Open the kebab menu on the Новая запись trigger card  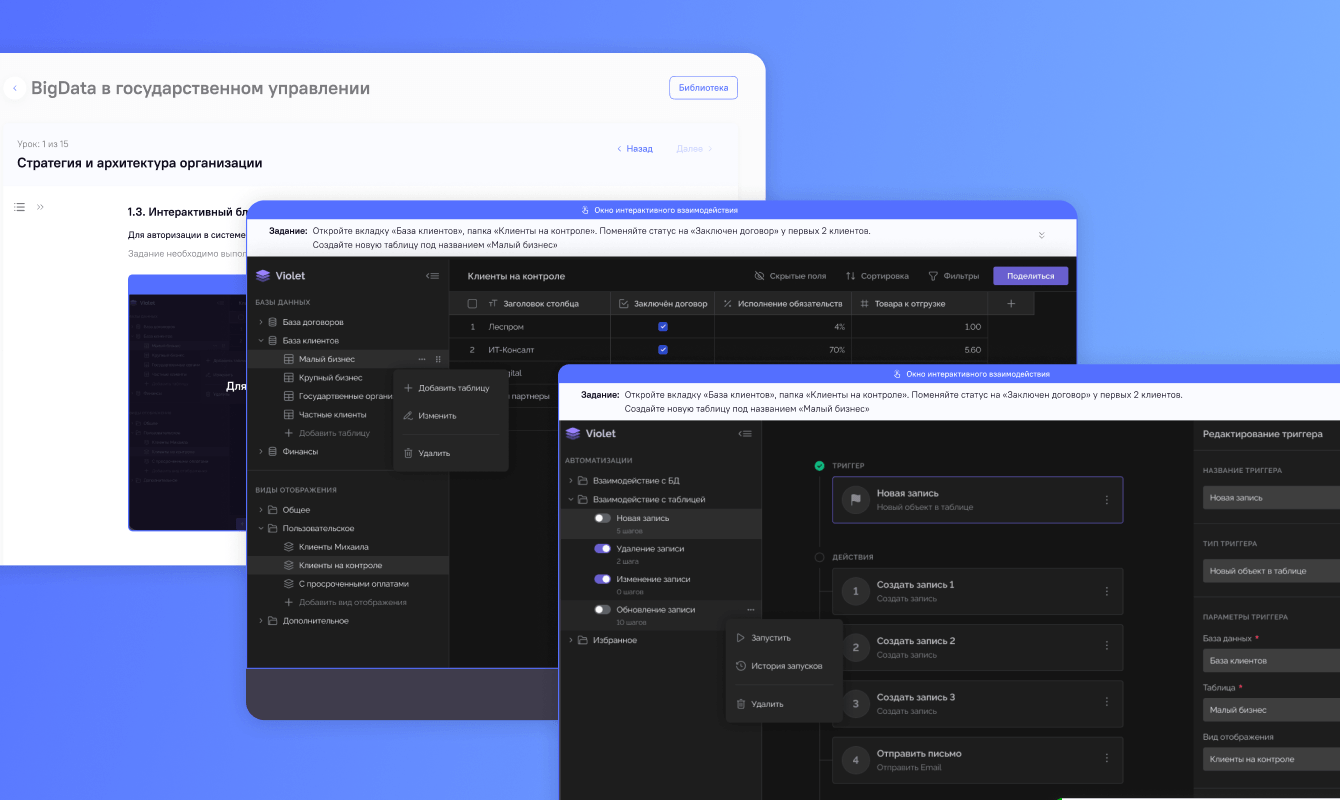pos(1106,500)
